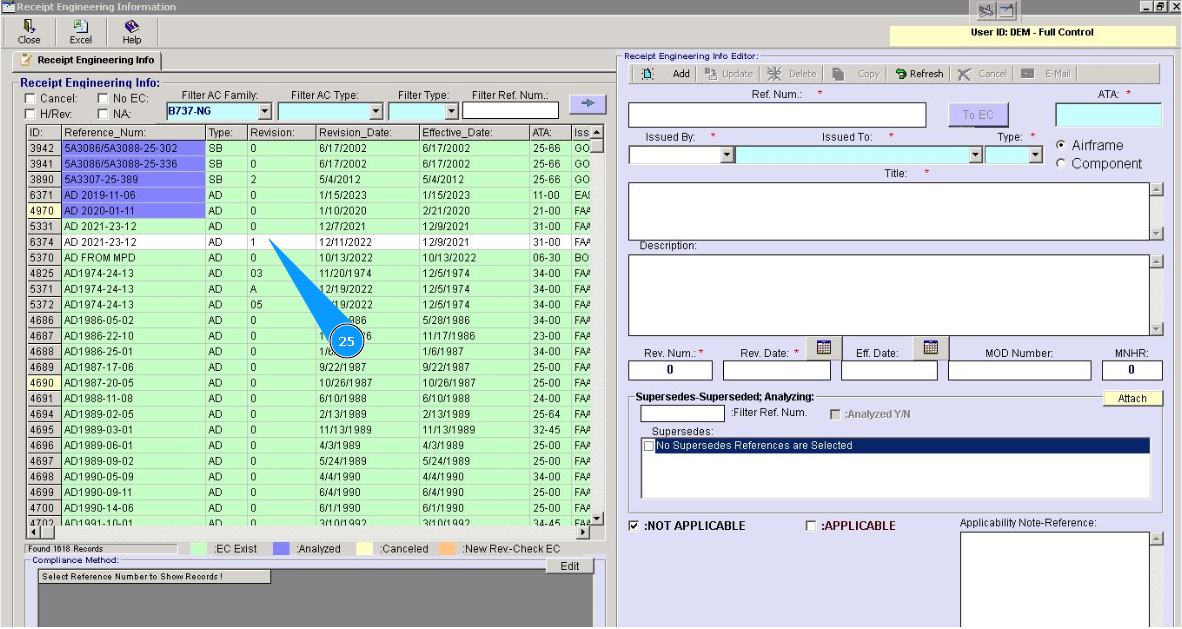Open the Eff. Date calendar picker
This screenshot has height=629, width=1182.
tap(930, 348)
